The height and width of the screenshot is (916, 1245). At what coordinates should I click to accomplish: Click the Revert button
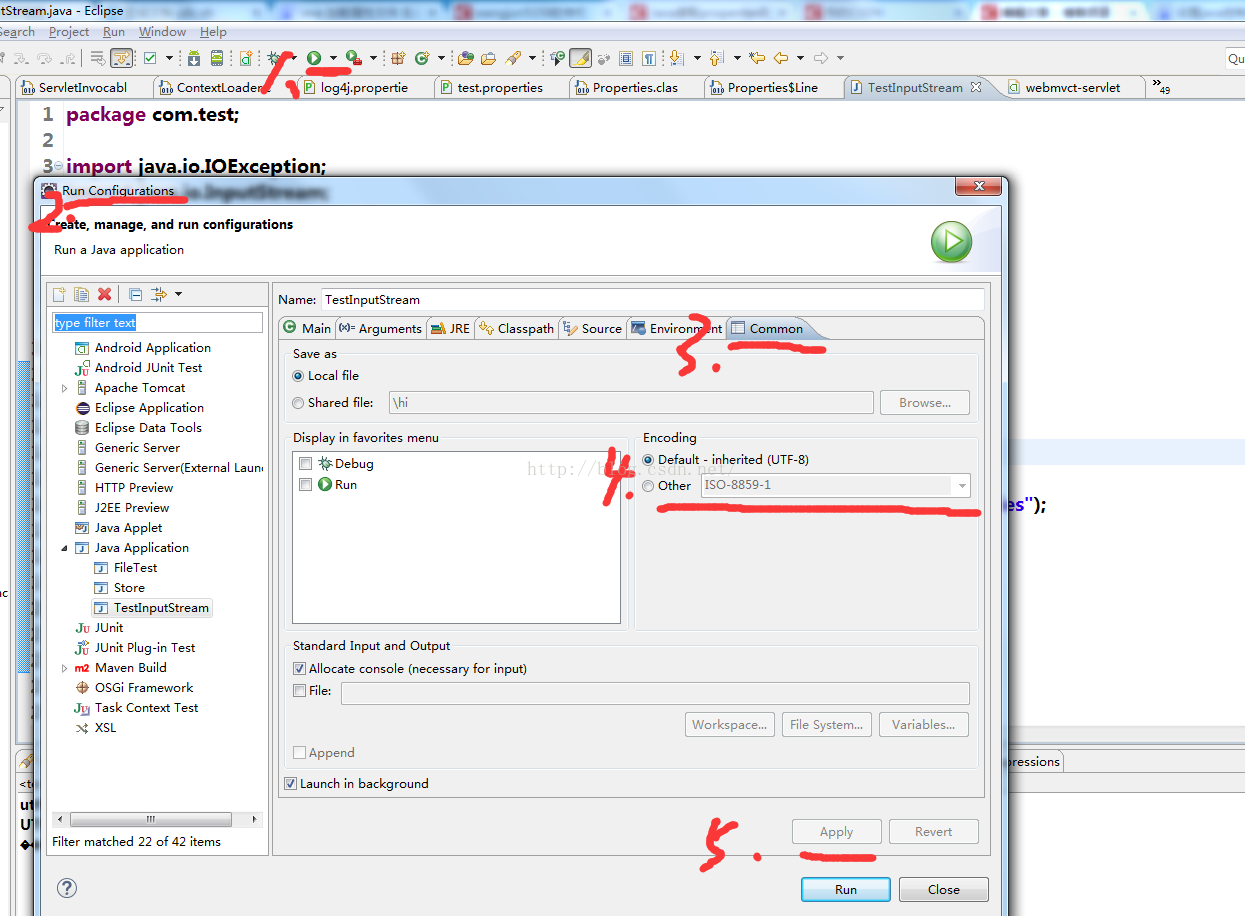click(934, 832)
